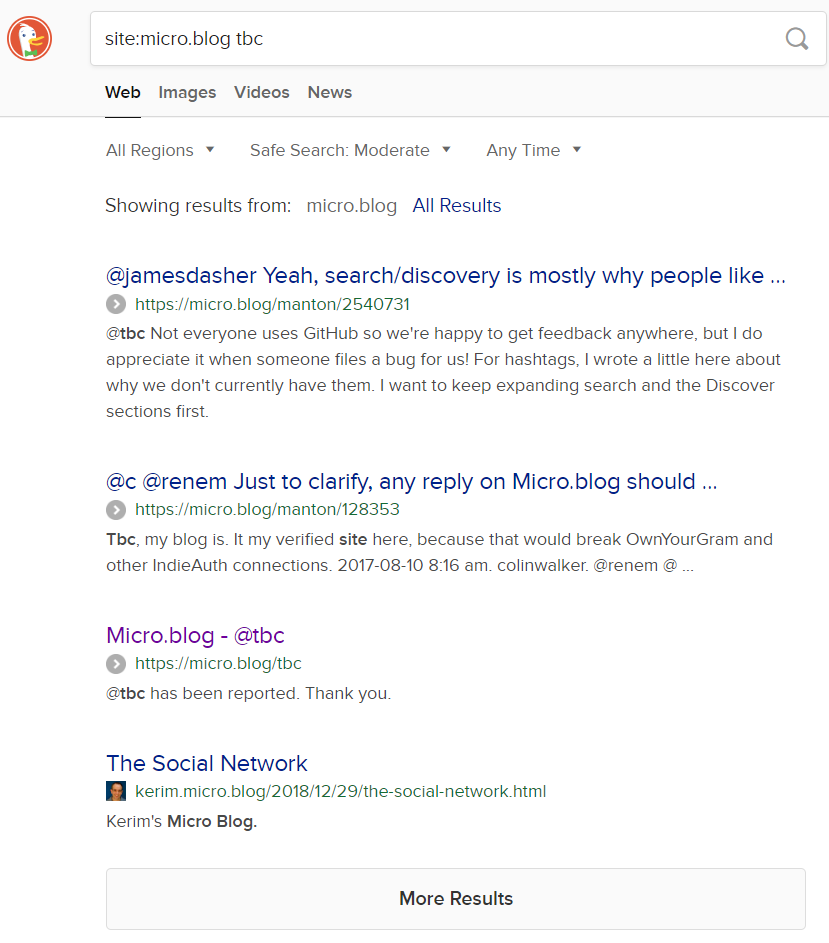The image size is (829, 943).
Task: Click arrow icon beside manton/128353 URL
Action: point(116,510)
